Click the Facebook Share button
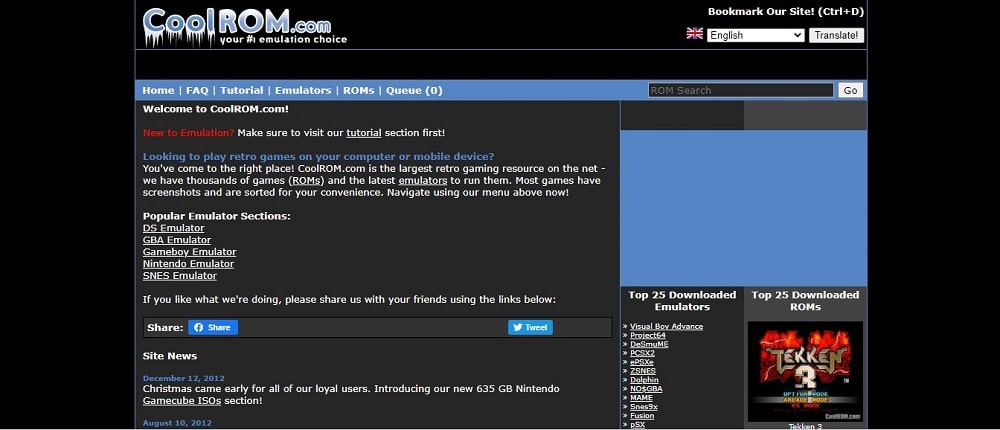This screenshot has height=430, width=1000. 213,327
